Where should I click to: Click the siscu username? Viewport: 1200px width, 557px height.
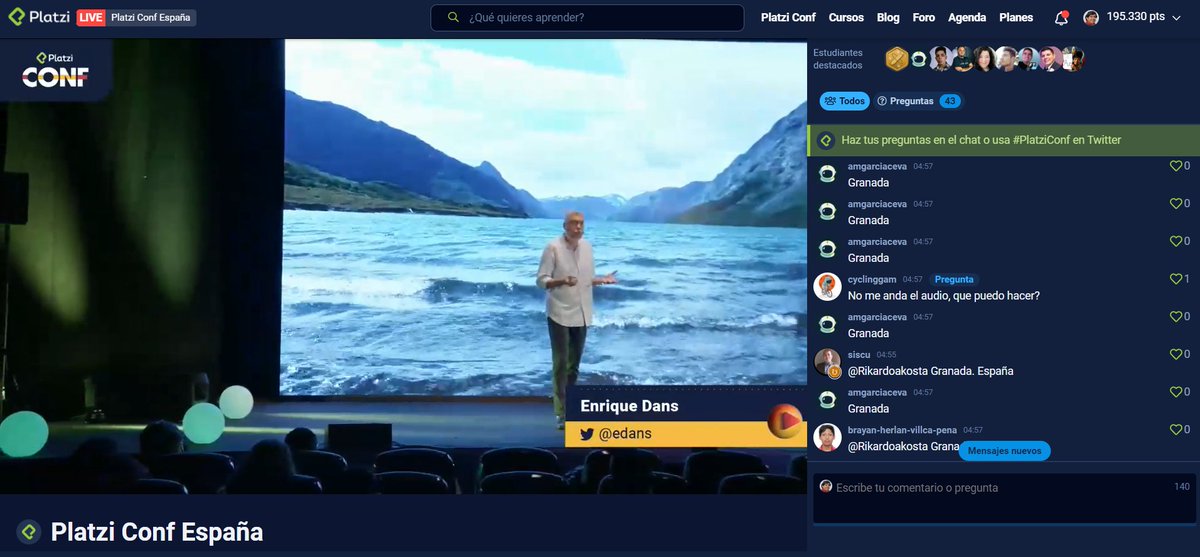pos(859,354)
